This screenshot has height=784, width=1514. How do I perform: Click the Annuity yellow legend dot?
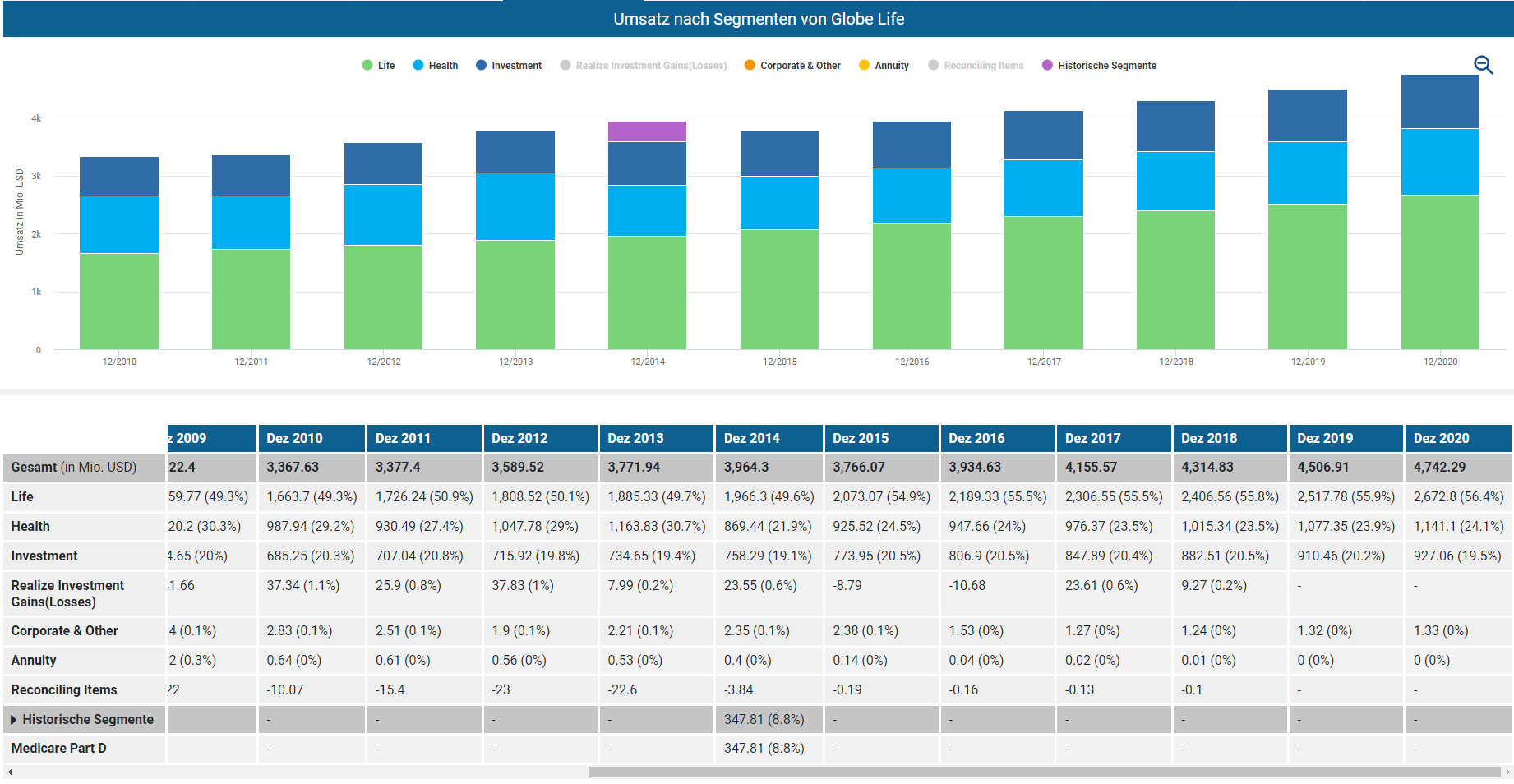pyautogui.click(x=864, y=66)
